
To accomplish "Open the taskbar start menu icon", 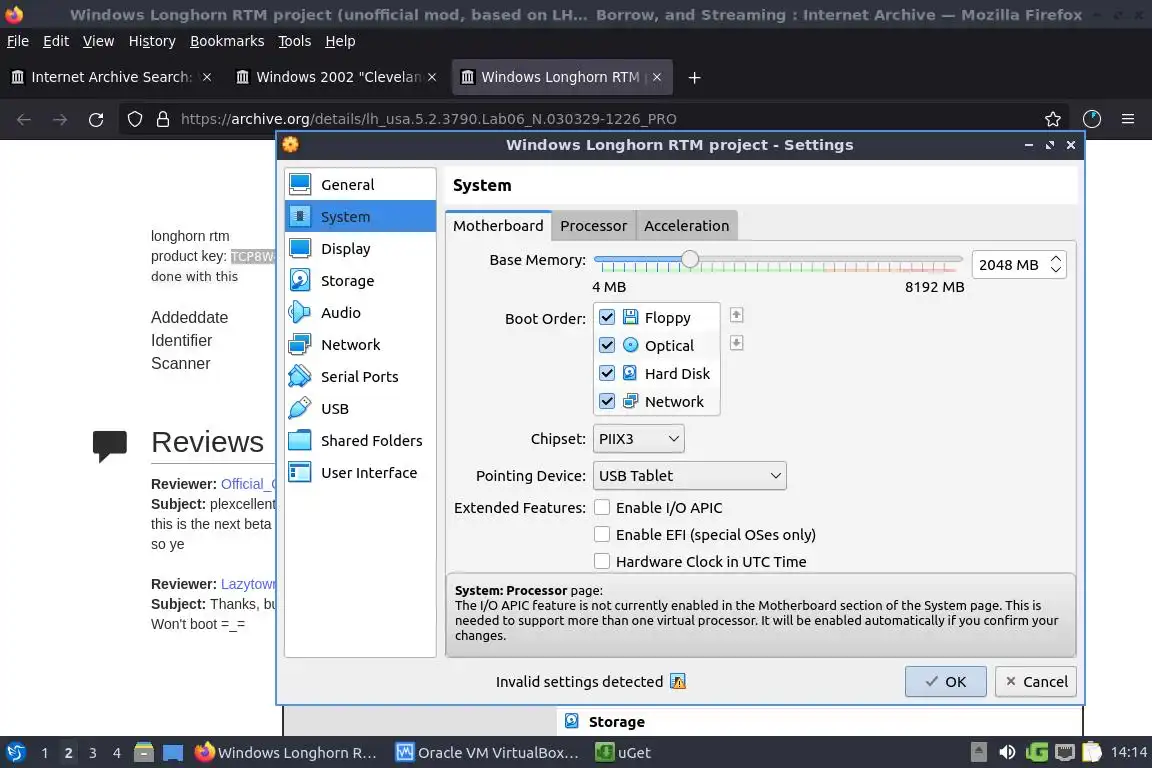I will (15, 753).
